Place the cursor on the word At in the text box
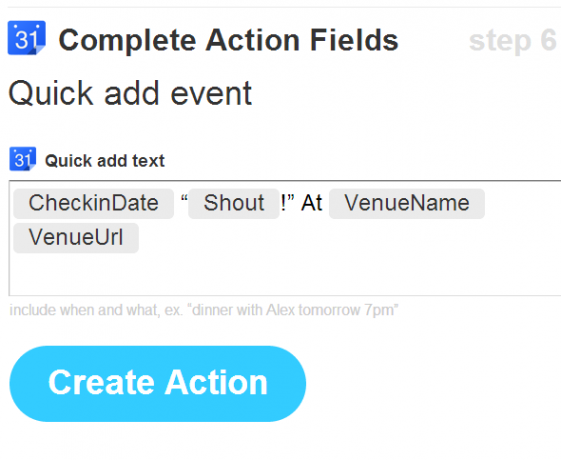 coord(312,203)
